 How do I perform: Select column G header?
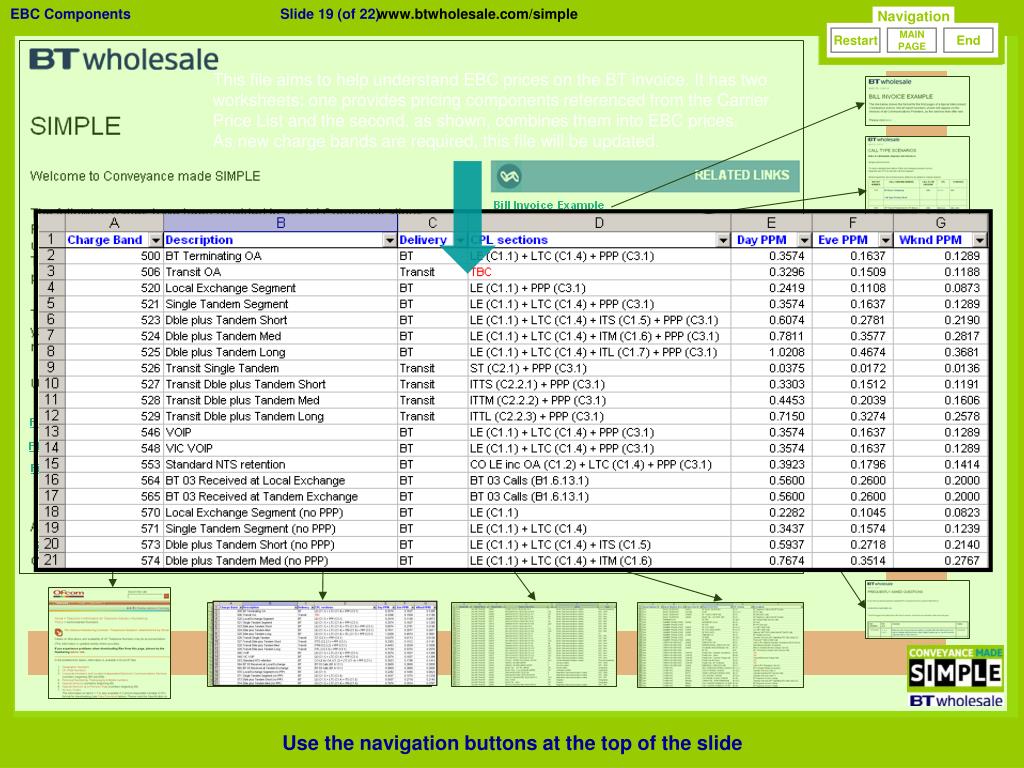[x=940, y=223]
